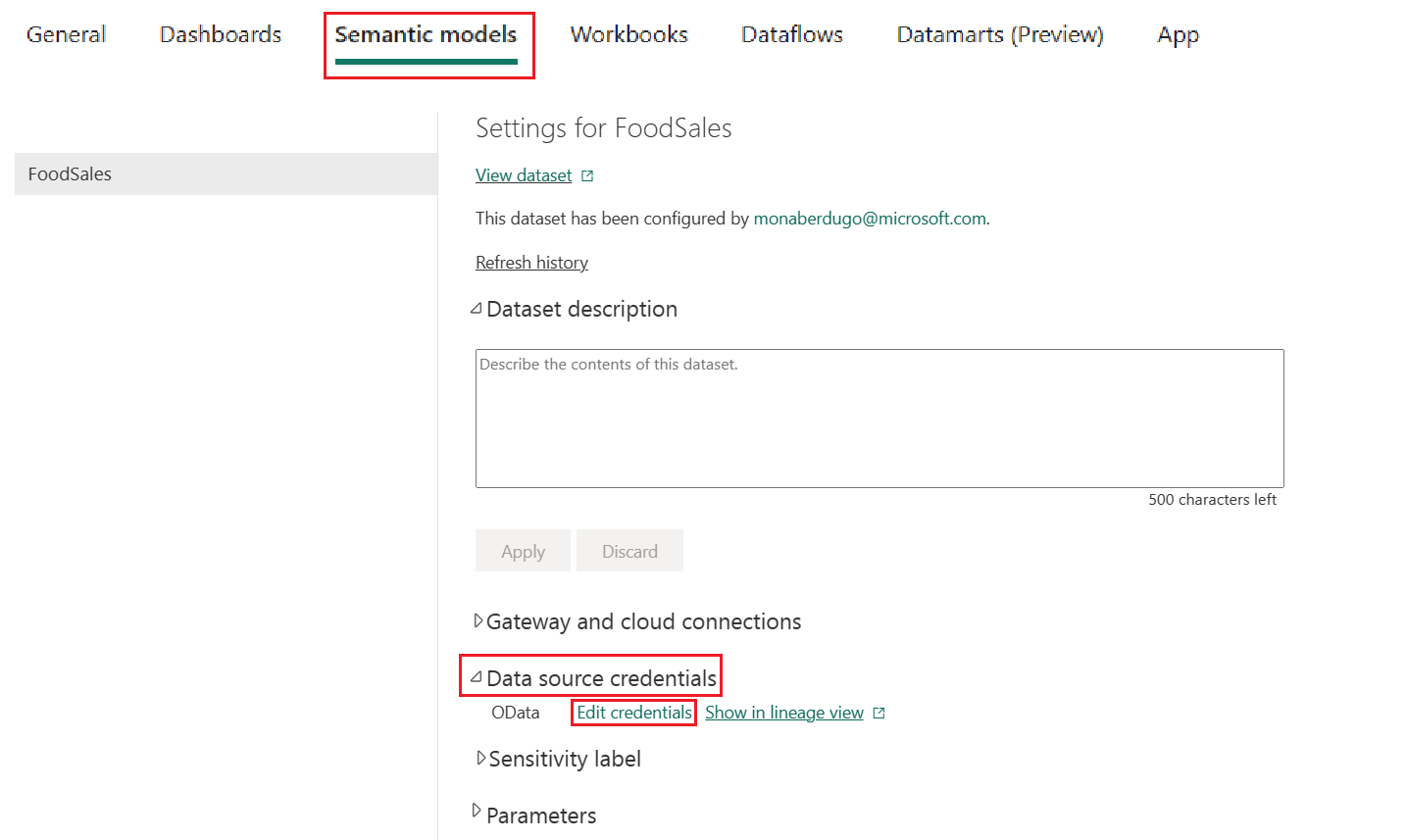Click the View dataset link

point(524,174)
